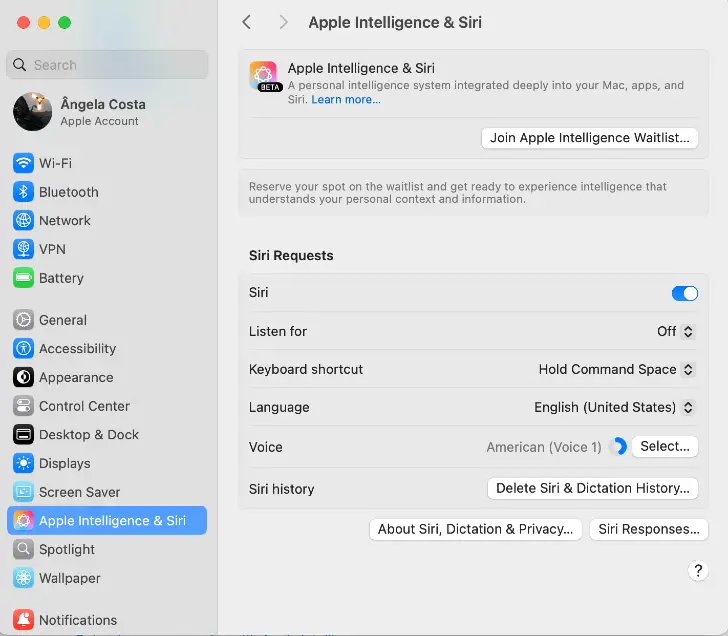Open Bluetooth settings label
This screenshot has width=728, height=636.
pyautogui.click(x=69, y=192)
